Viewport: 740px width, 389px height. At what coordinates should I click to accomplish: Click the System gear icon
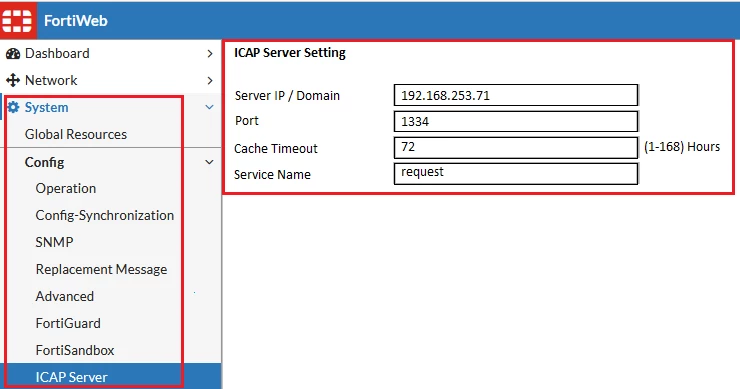(13, 107)
